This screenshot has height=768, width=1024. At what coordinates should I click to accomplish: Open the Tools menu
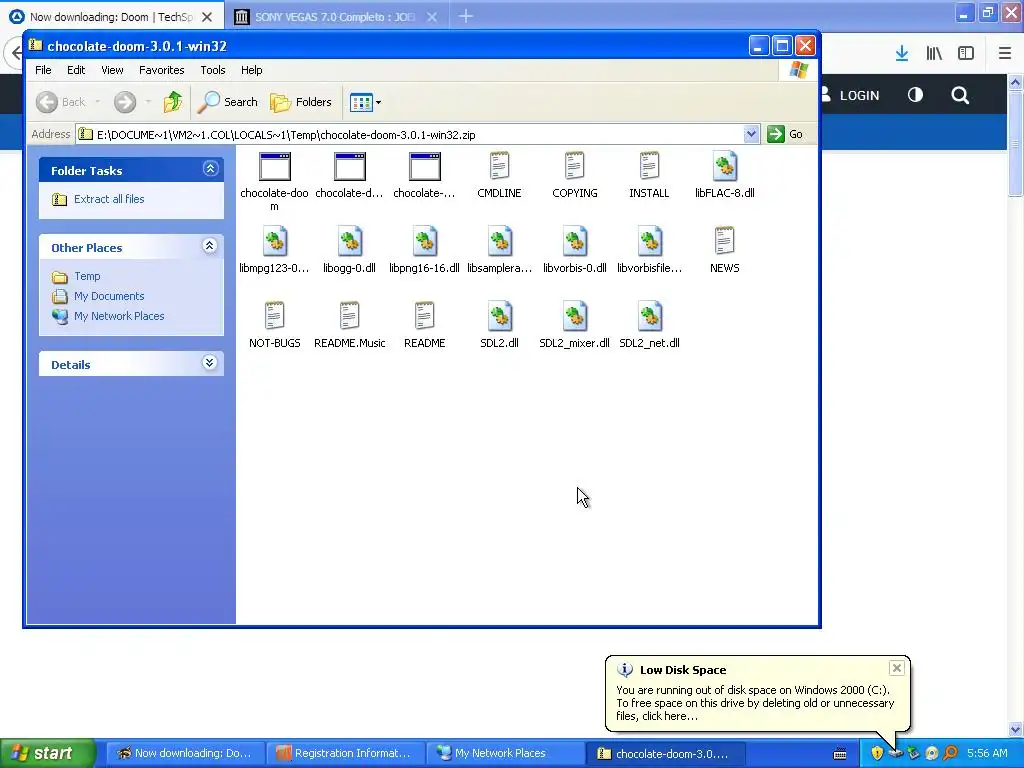click(x=212, y=70)
